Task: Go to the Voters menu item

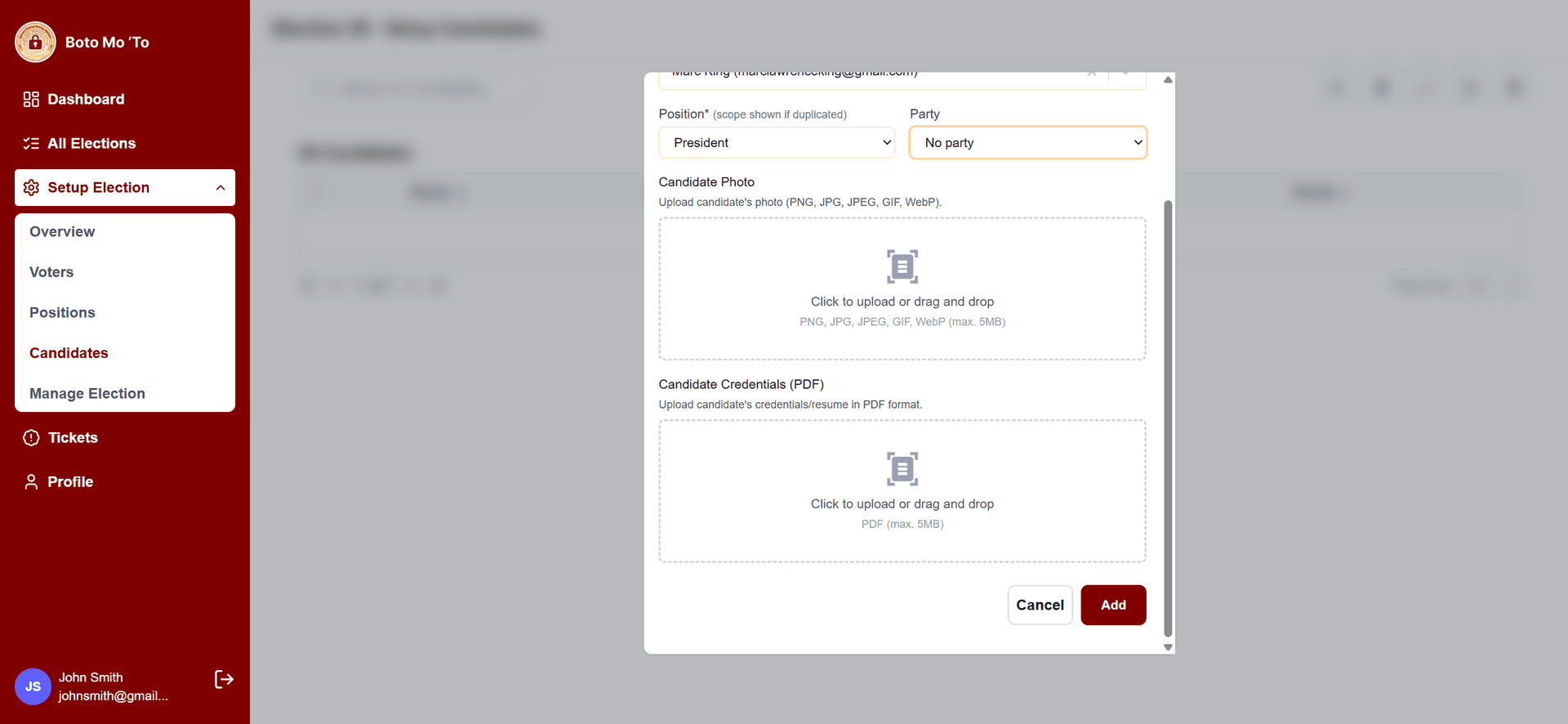Action: point(51,272)
